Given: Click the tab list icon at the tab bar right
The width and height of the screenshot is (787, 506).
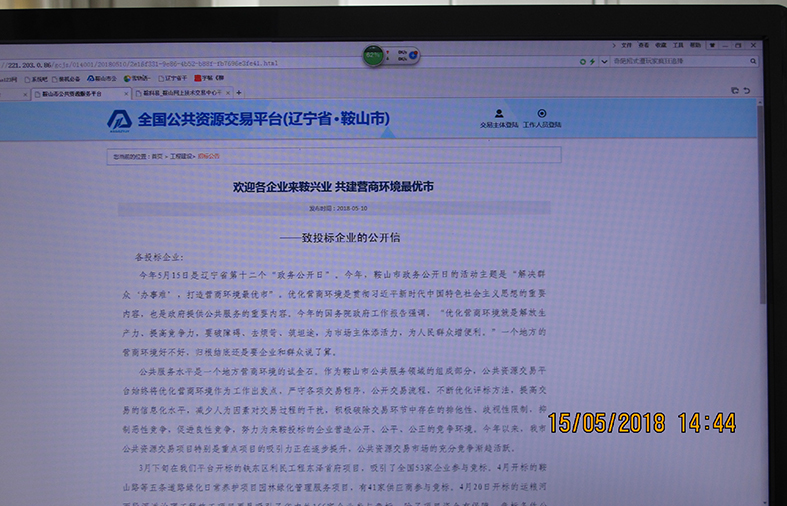Looking at the screenshot, I should (733, 90).
